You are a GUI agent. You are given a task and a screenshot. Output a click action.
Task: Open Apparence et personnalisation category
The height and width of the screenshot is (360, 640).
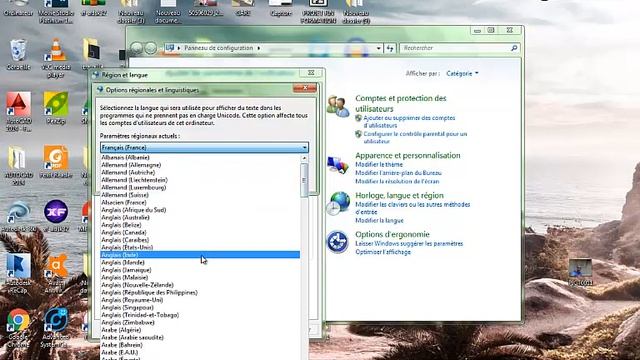tap(407, 155)
